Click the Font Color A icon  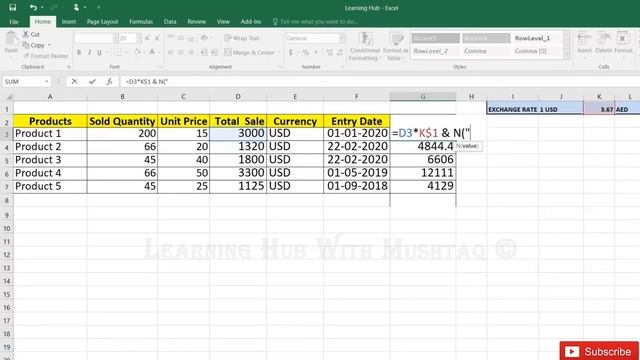152,52
